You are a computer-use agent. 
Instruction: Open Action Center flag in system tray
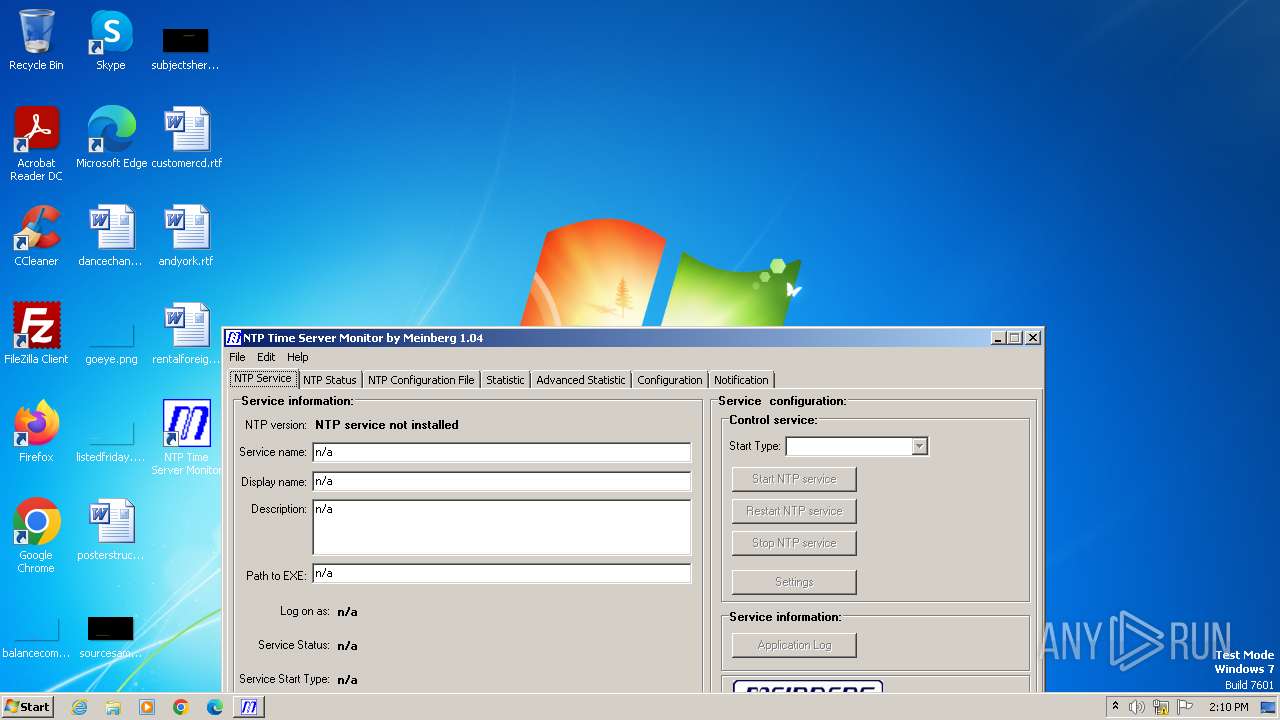[x=1185, y=707]
